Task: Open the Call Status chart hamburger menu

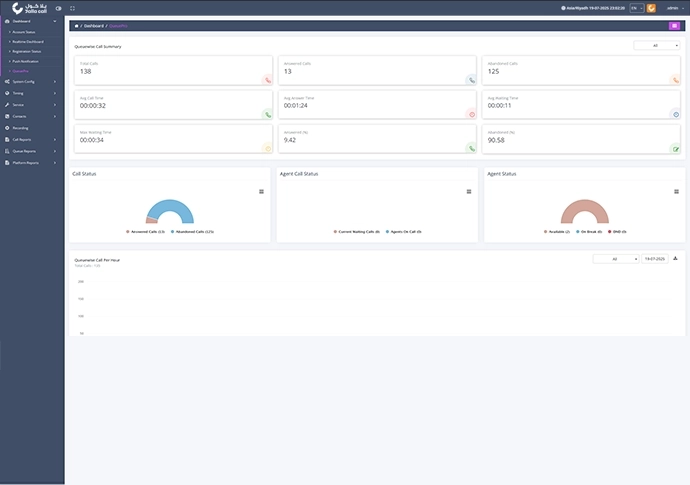Action: pos(261,191)
